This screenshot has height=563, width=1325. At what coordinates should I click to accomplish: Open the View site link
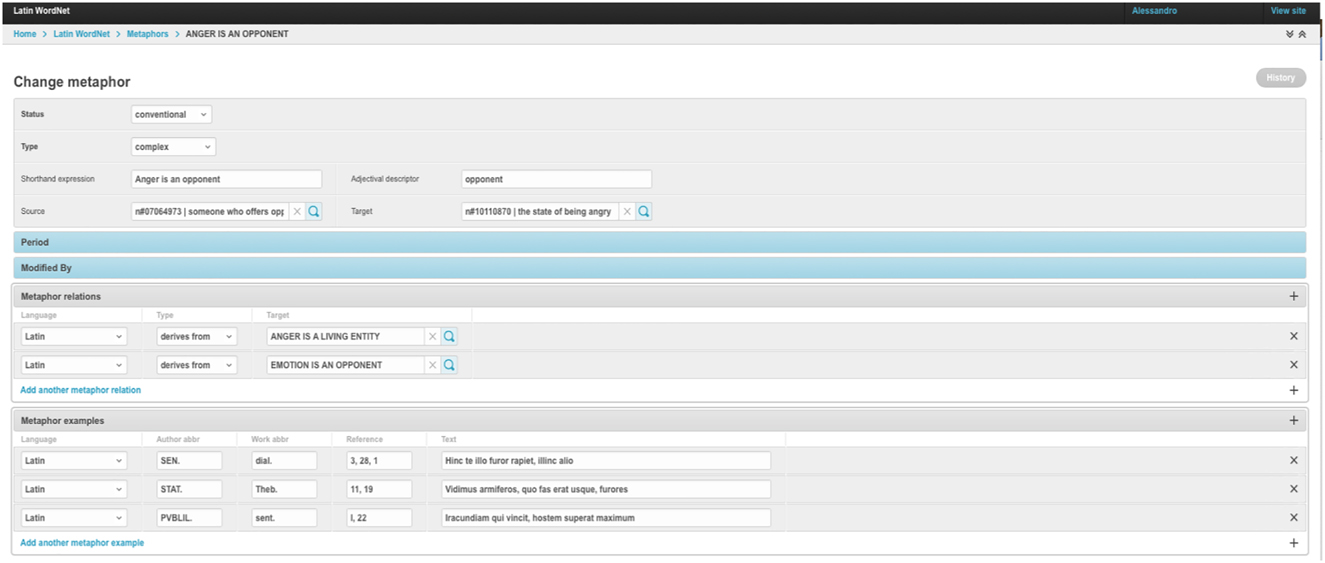(1287, 11)
